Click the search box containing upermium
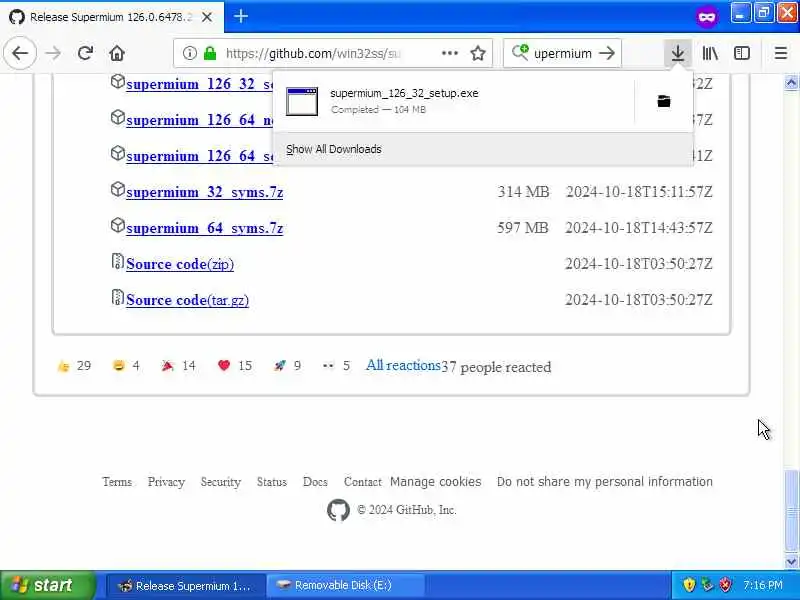The width and height of the screenshot is (800, 600). tap(563, 53)
